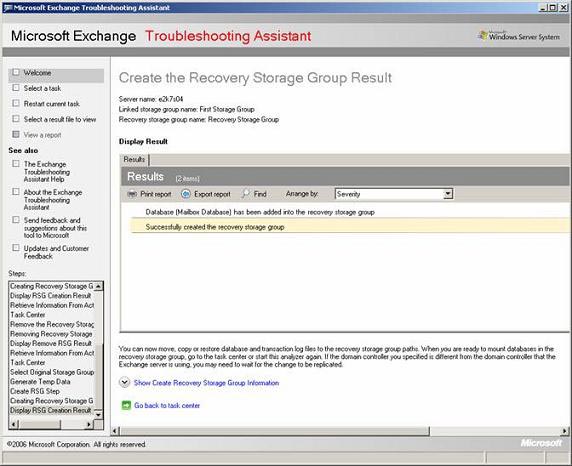Open Select a result file to view

pos(60,119)
